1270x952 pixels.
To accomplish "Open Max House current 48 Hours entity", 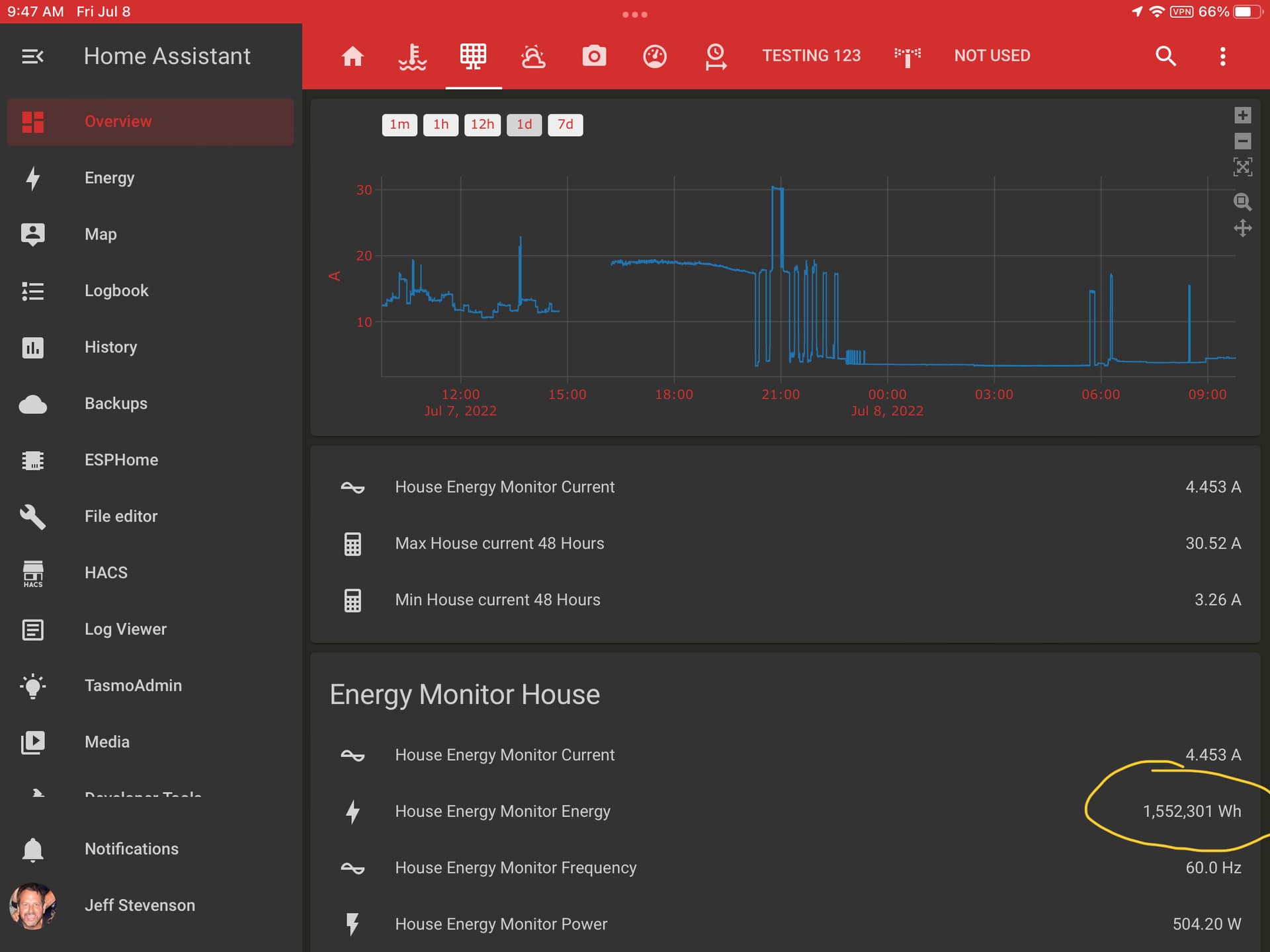I will [x=499, y=543].
